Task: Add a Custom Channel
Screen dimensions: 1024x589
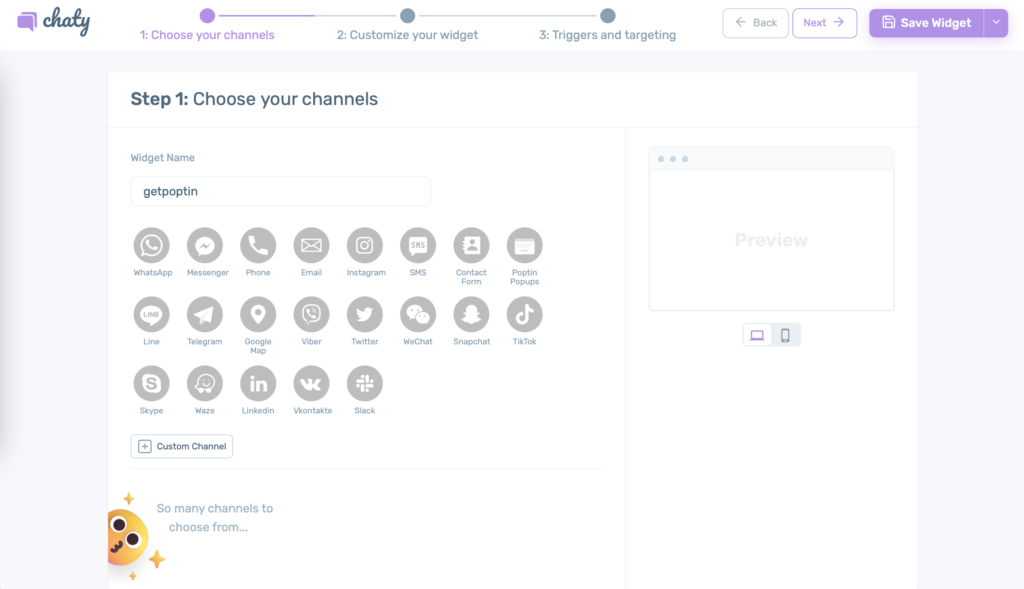Action: click(182, 447)
